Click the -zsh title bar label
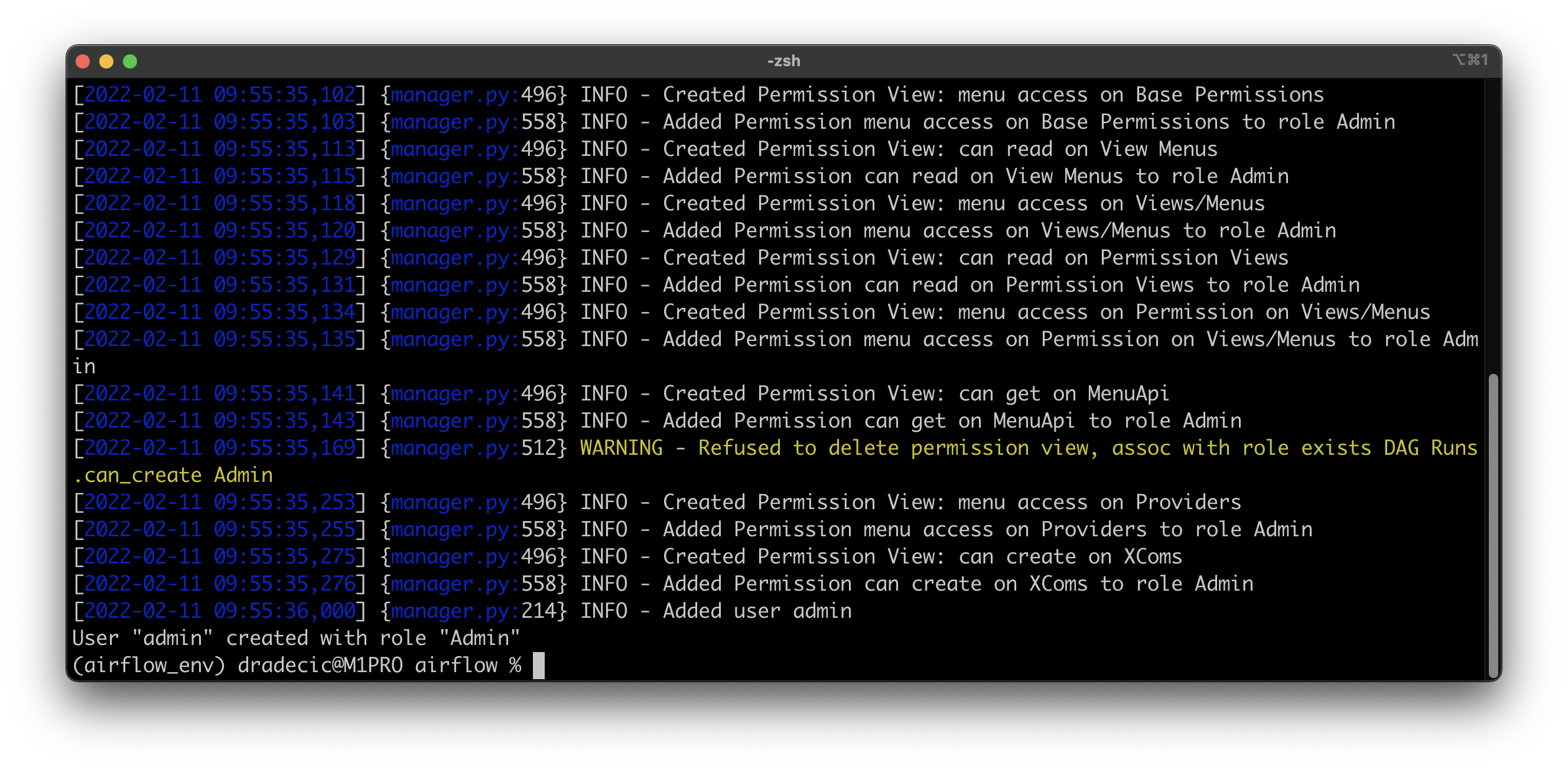 coord(783,60)
